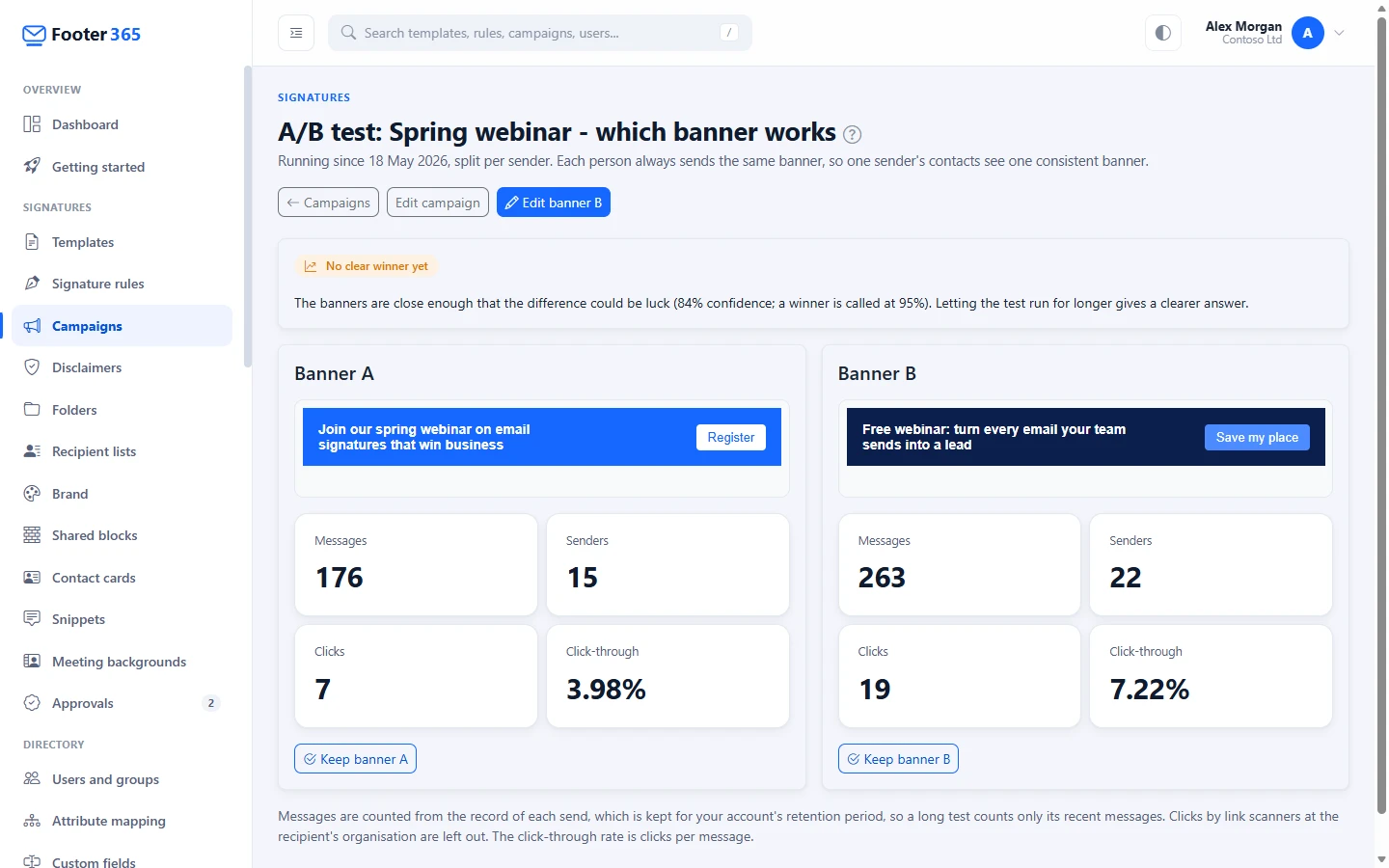Click Banner A clicks value 7

coord(323,690)
